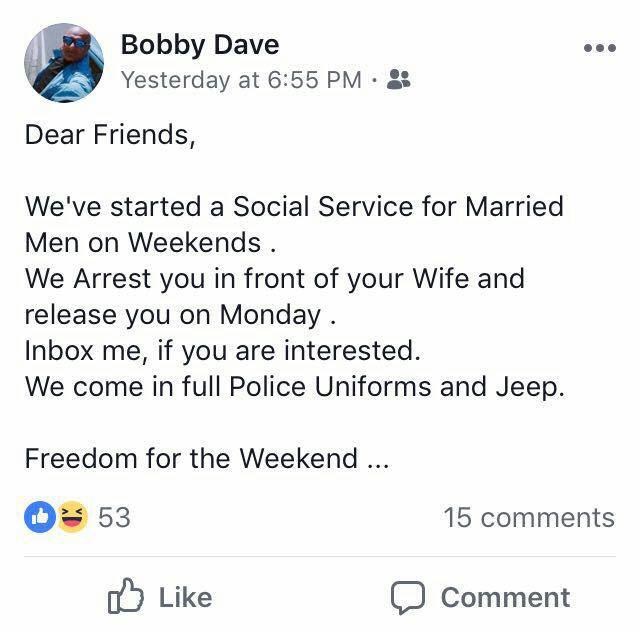This screenshot has height=633, width=640.
Task: Click the Friends audience icon beside timestamp
Action: [x=398, y=80]
